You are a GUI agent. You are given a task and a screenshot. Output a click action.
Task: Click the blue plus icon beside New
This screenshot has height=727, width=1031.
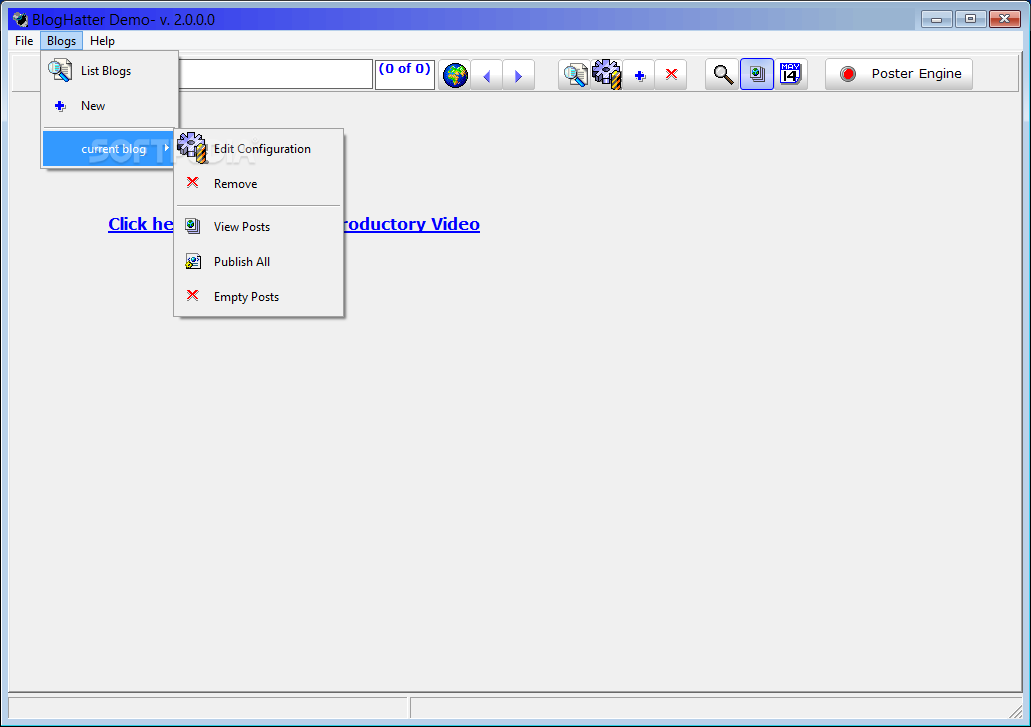(x=60, y=106)
